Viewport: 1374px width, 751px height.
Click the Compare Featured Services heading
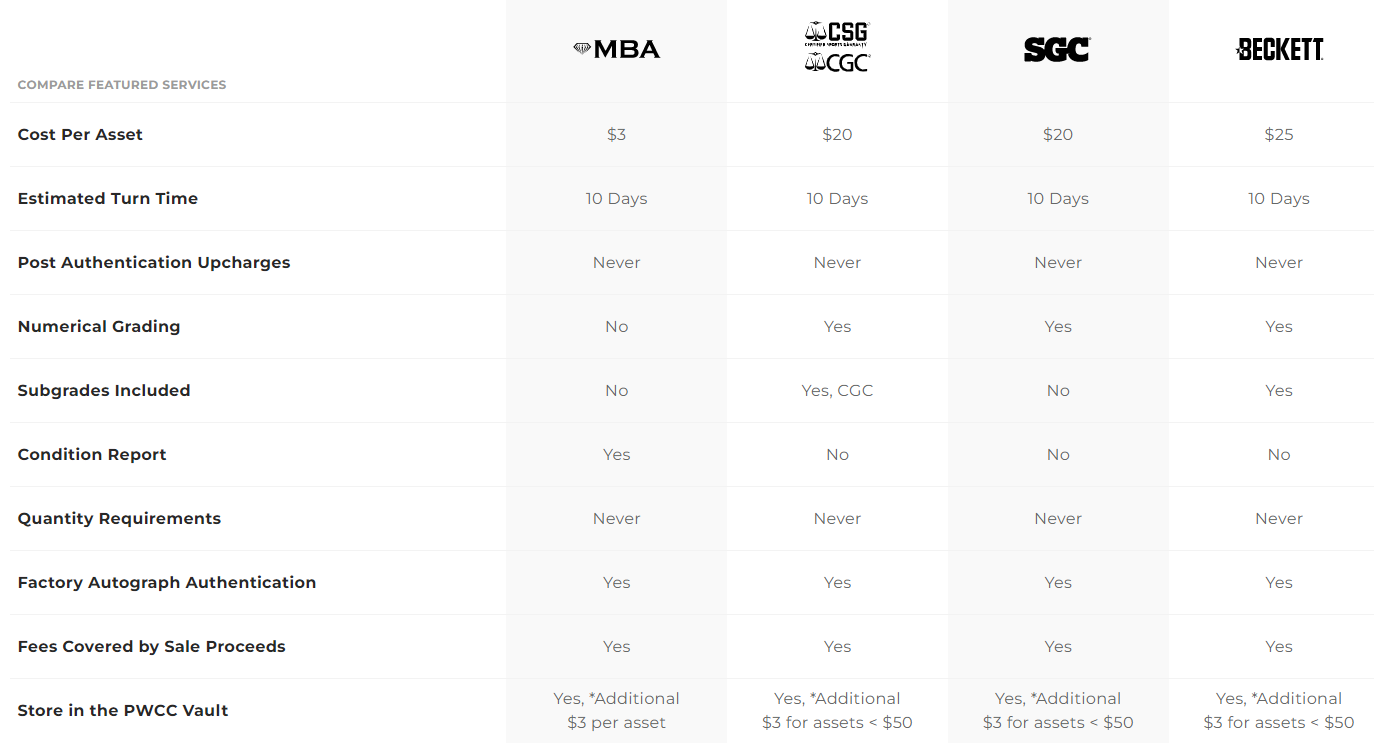pyautogui.click(x=122, y=85)
